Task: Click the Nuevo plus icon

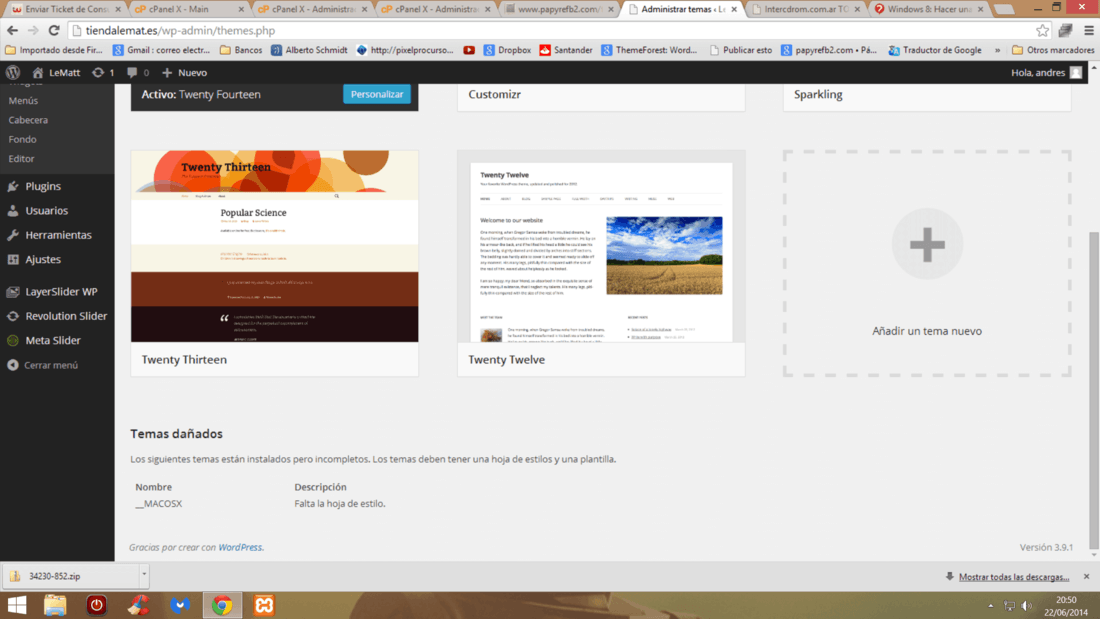Action: coord(167,72)
